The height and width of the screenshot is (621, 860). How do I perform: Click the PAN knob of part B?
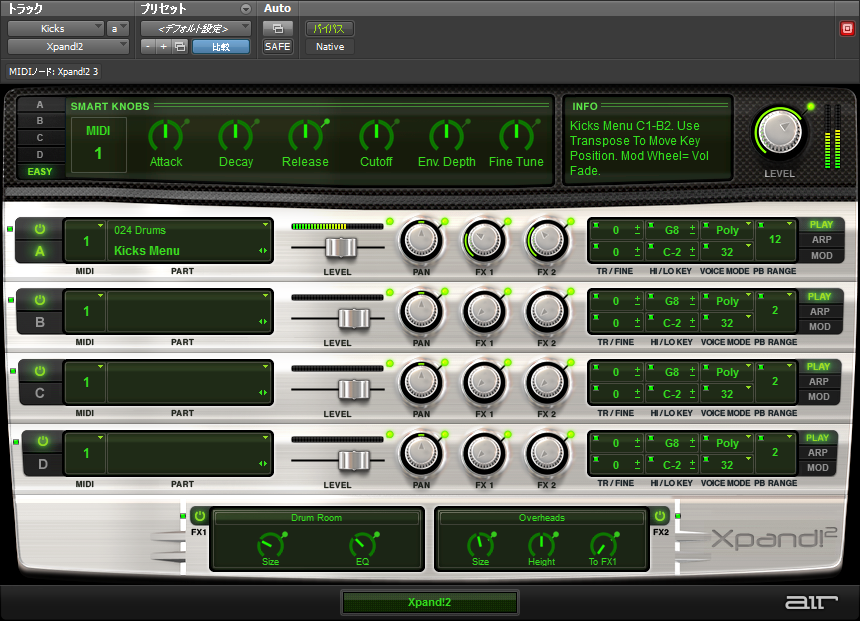421,312
